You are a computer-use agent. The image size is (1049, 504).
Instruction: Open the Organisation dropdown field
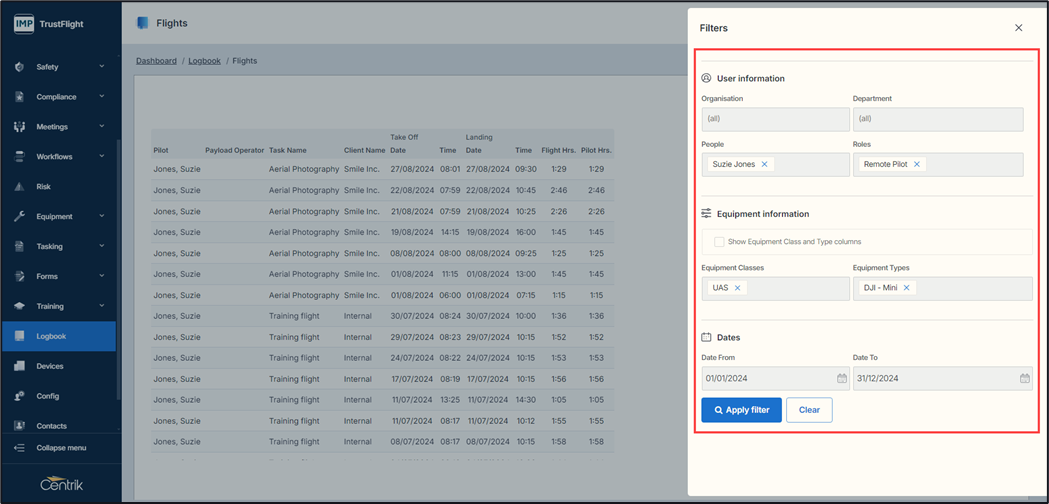pos(775,119)
